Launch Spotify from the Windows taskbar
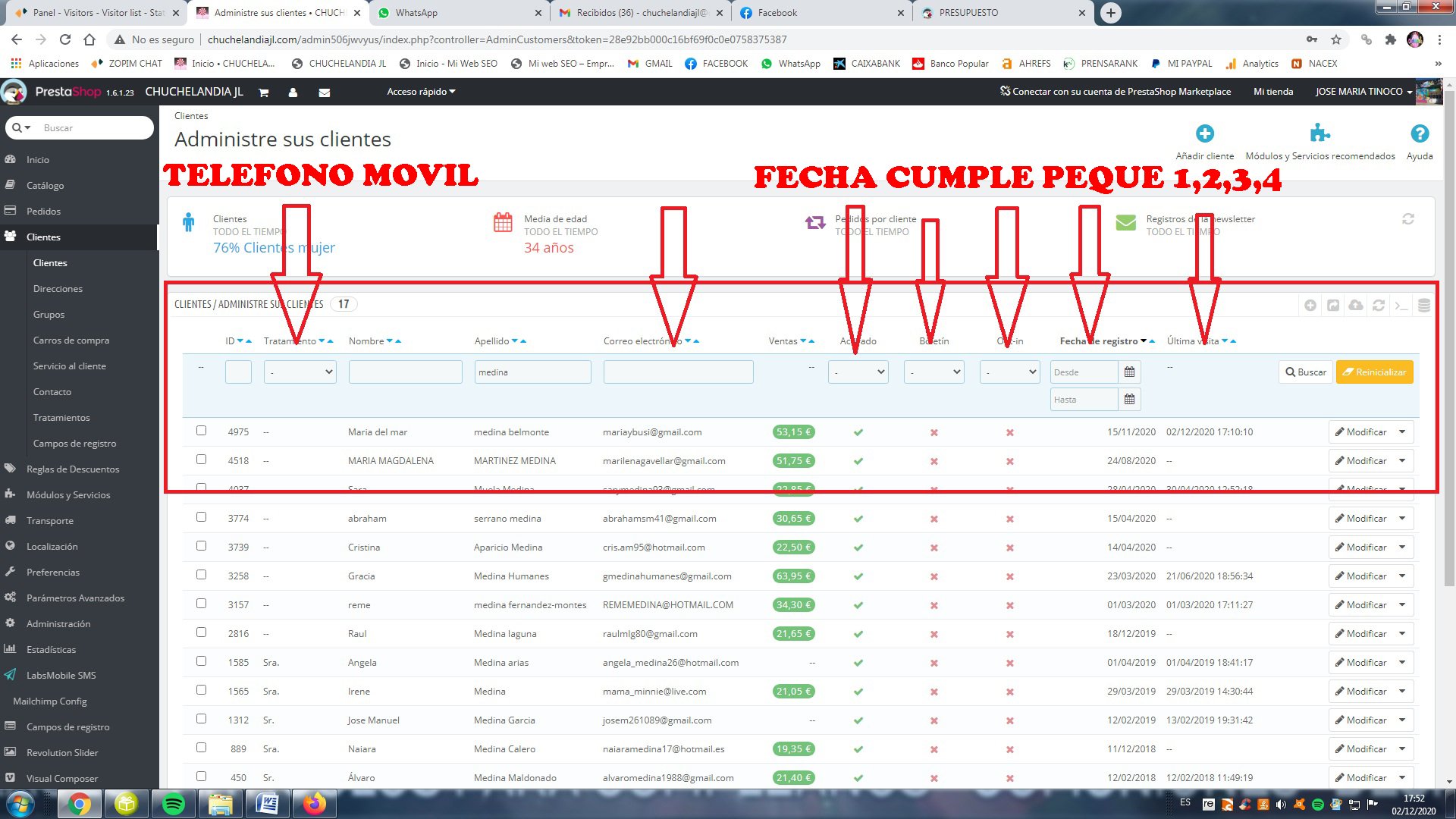Screen dimensions: 1456x819 pos(174,803)
